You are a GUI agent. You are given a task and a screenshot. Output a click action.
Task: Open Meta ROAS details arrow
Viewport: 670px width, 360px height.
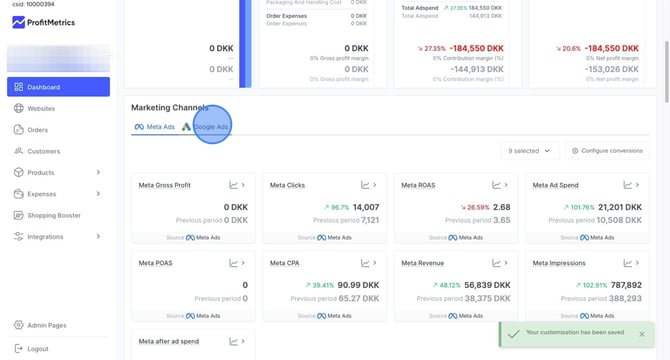click(x=506, y=185)
